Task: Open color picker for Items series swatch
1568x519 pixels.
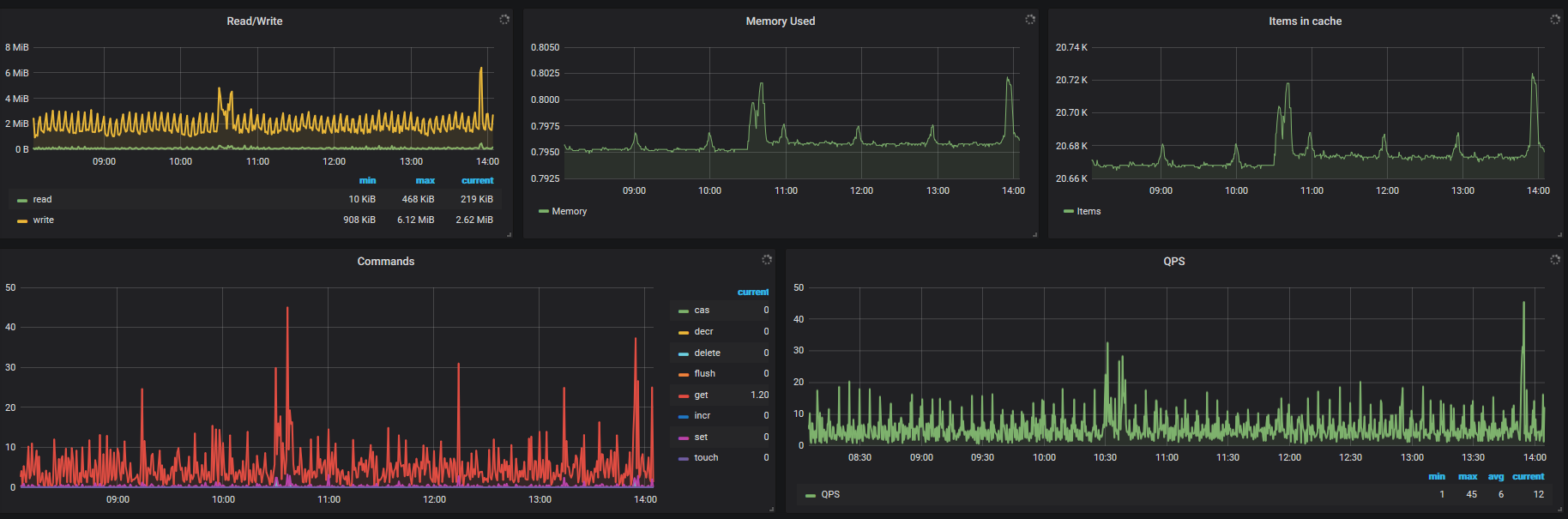Action: (1068, 212)
